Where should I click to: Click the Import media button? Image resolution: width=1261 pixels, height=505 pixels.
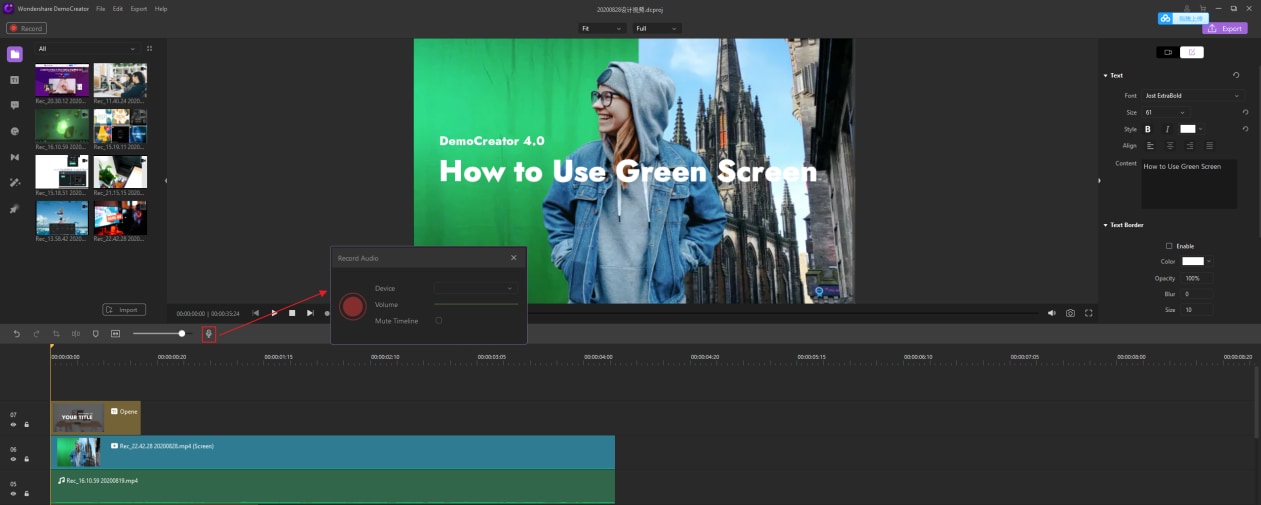point(125,309)
